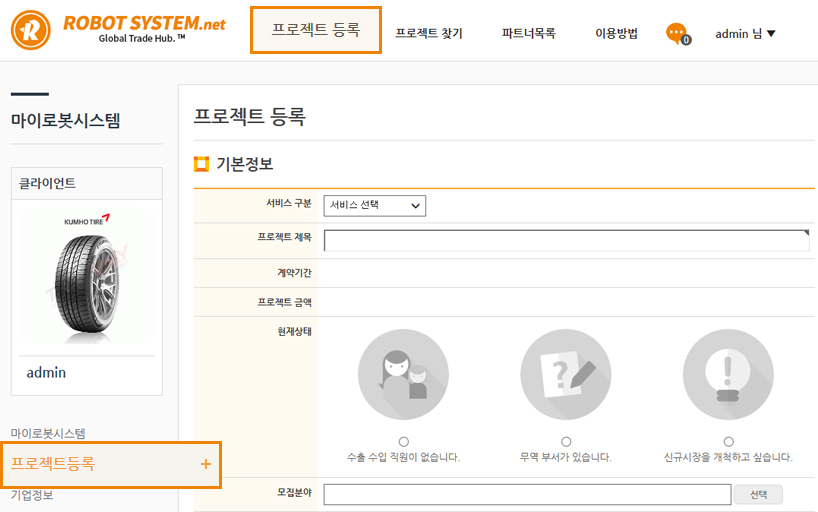Click the 프로젝트 제목 text input field
Image resolution: width=818 pixels, height=512 pixels.
coord(566,240)
